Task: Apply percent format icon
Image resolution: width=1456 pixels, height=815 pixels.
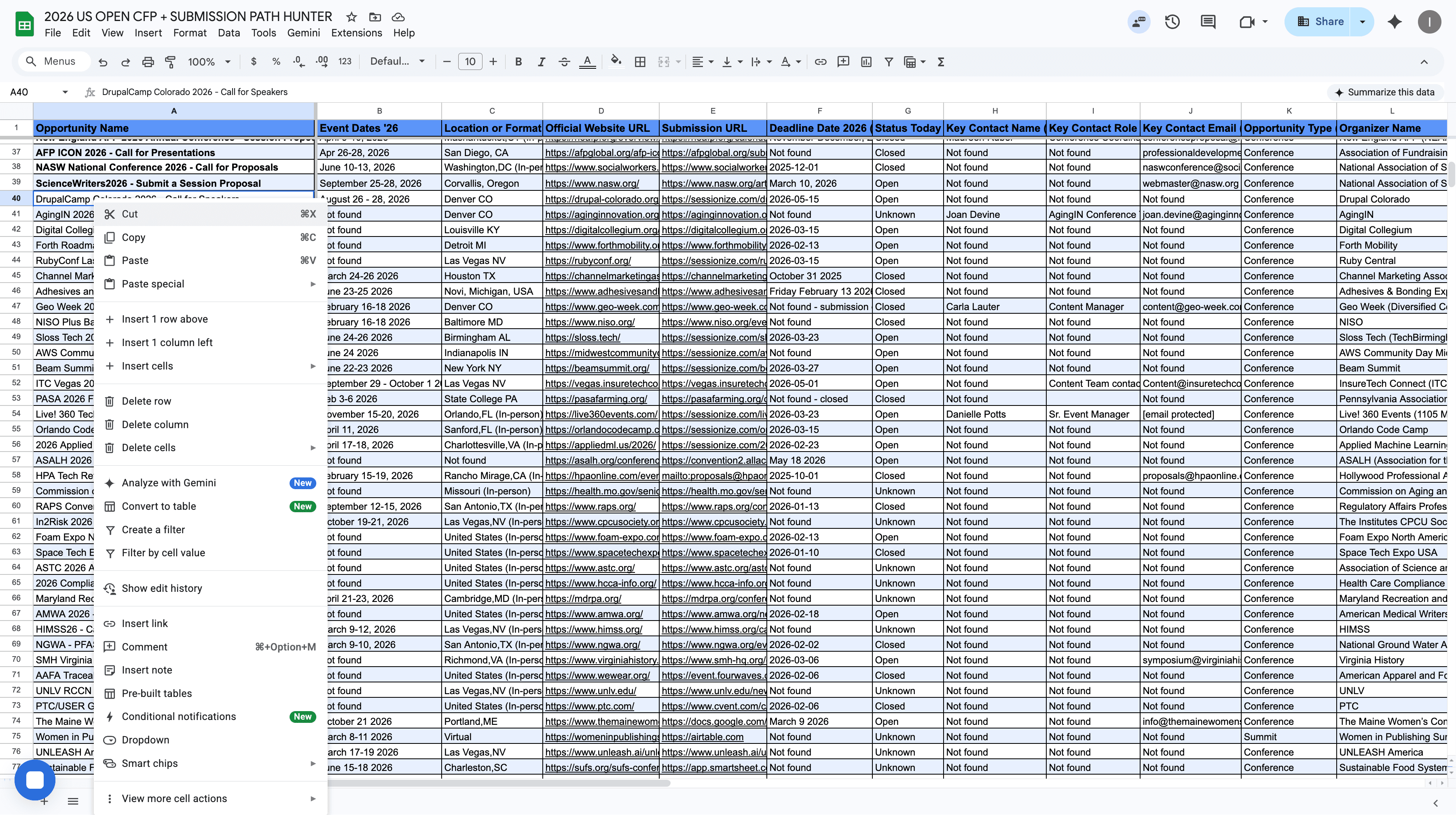Action: [276, 61]
